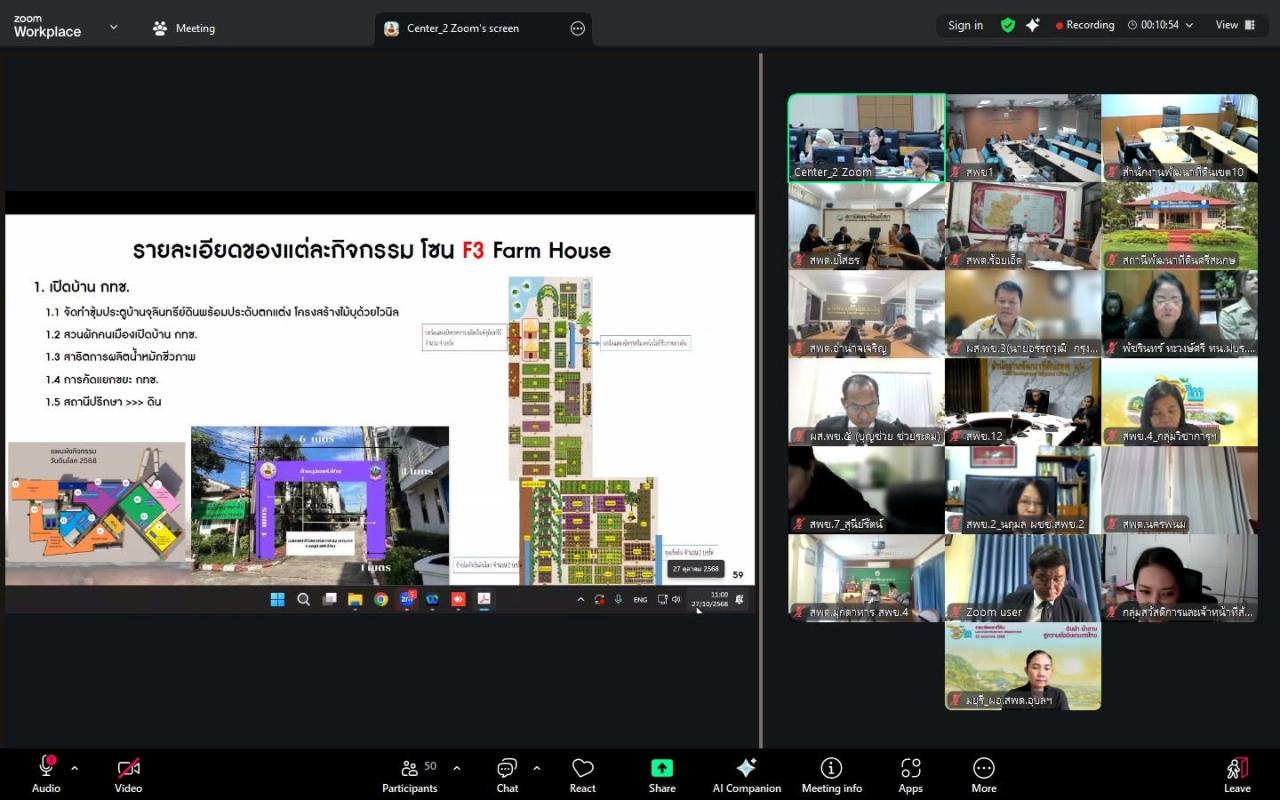Click PDF reader icon in shared taskbar
Screen dimensions: 1280x800
(x=484, y=599)
